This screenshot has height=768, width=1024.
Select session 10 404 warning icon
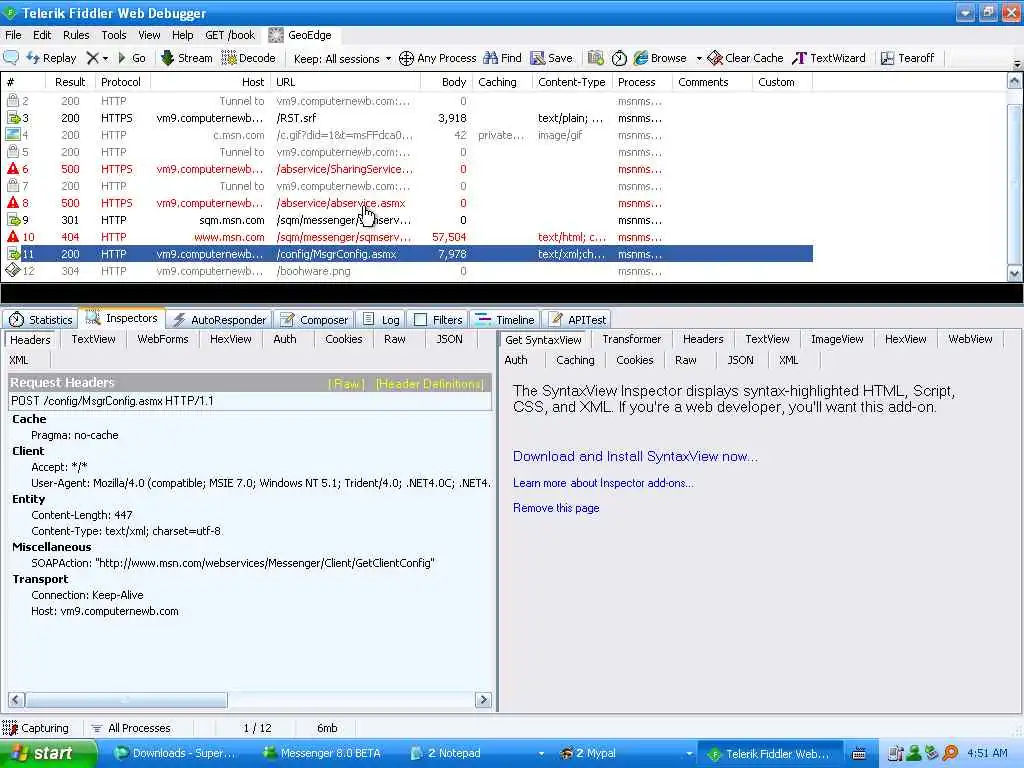click(12, 236)
